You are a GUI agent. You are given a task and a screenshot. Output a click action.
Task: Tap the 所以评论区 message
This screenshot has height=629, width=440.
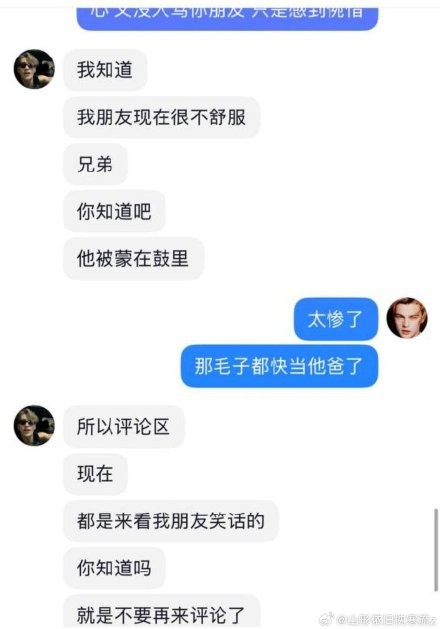124,426
